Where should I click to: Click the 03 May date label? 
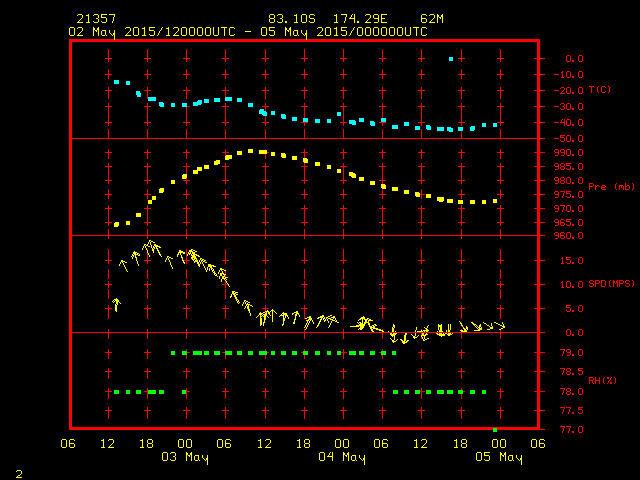pyautogui.click(x=185, y=457)
